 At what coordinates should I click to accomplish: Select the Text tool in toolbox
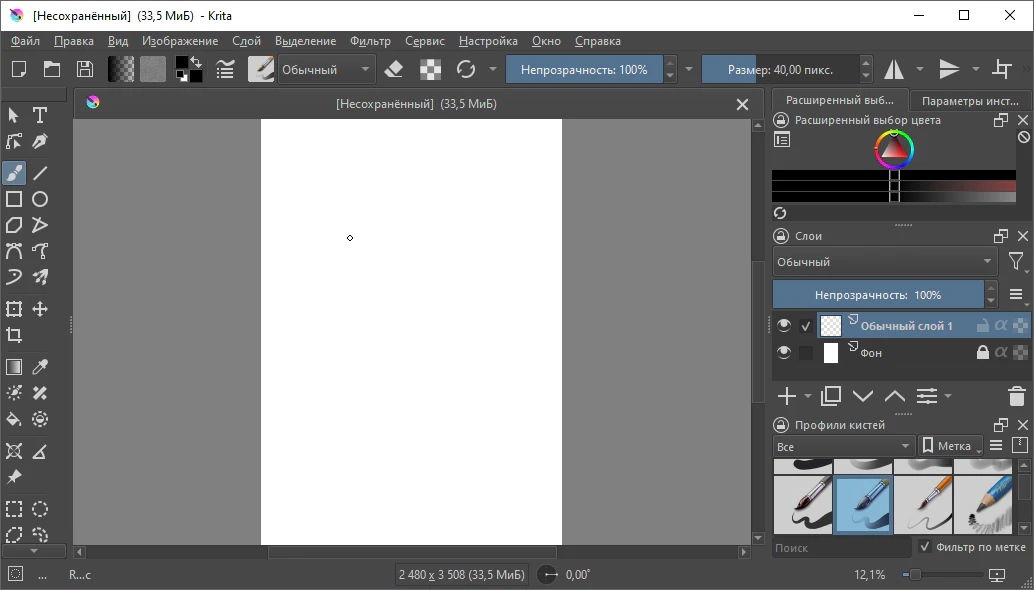40,115
